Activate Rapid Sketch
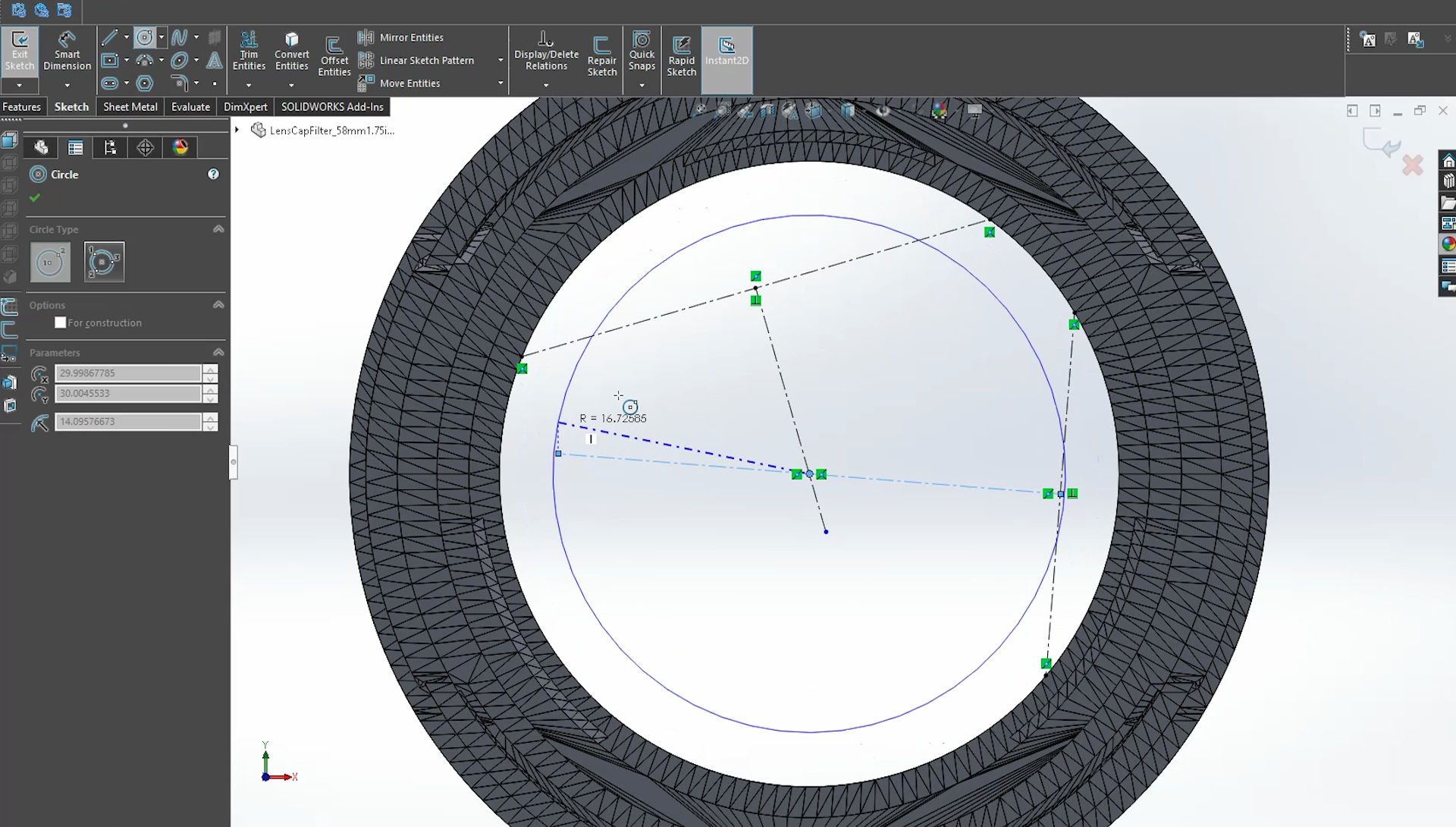1456x827 pixels. pos(681,56)
